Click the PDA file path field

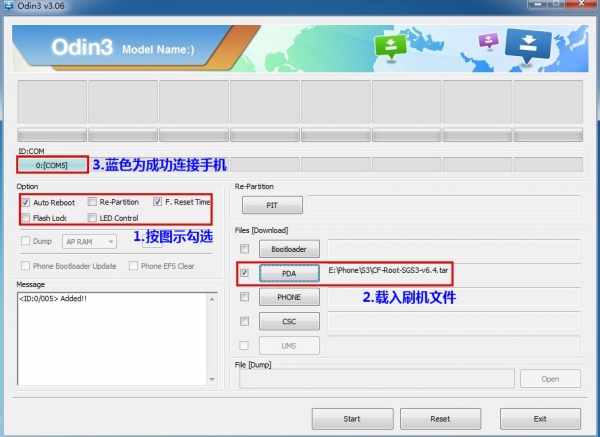tap(453, 273)
